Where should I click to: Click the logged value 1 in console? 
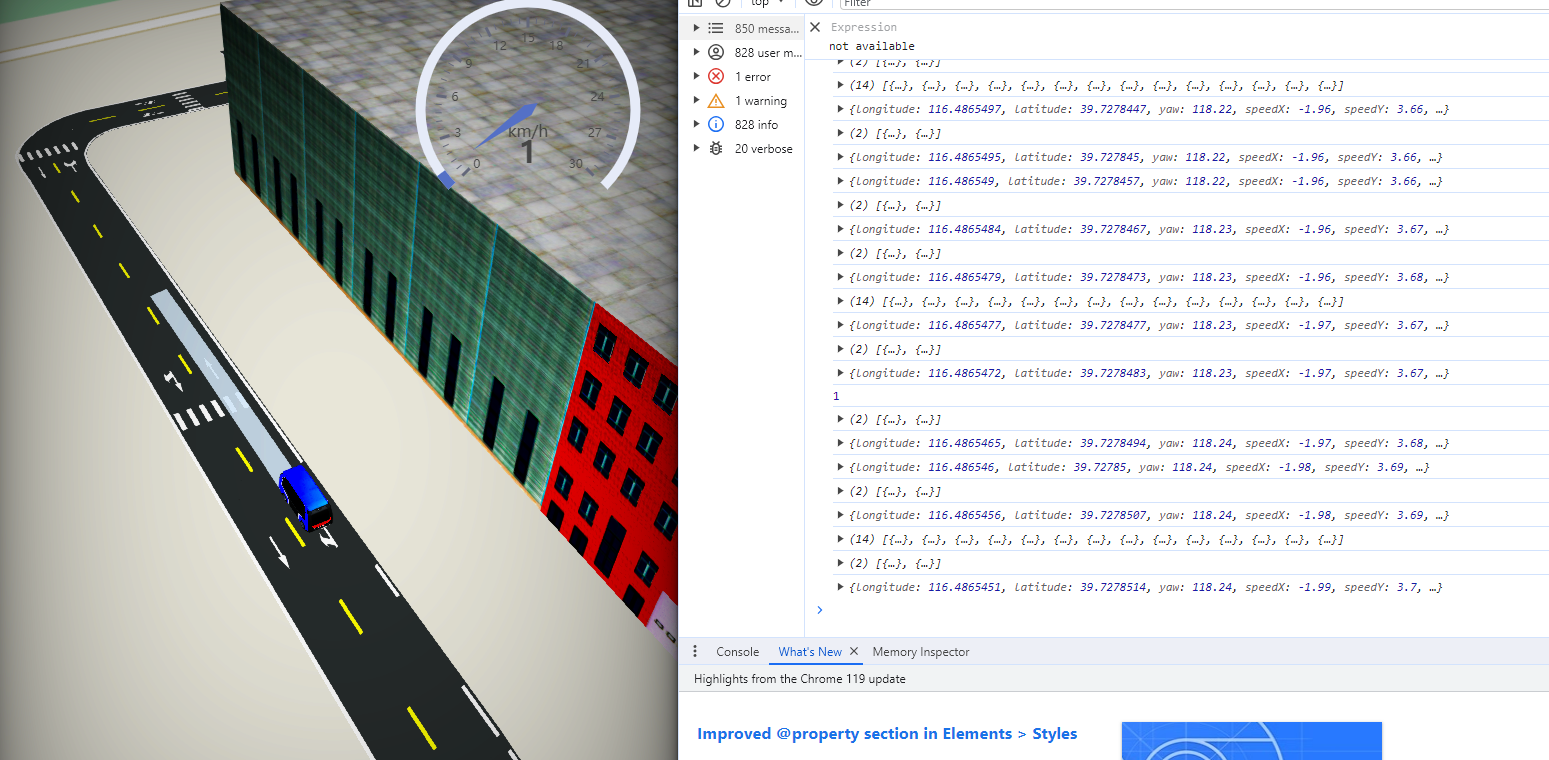click(x=836, y=396)
